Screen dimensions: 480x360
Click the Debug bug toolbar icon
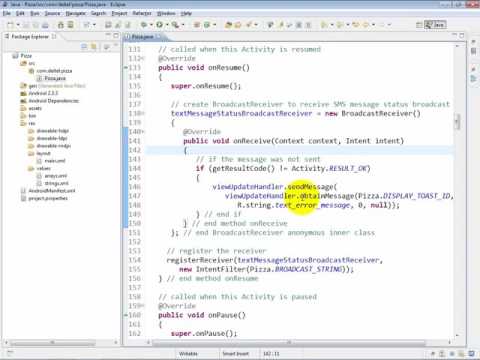[144, 25]
